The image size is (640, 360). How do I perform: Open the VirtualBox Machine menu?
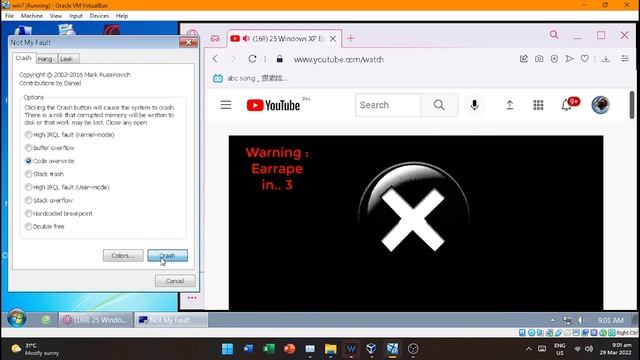pos(31,16)
